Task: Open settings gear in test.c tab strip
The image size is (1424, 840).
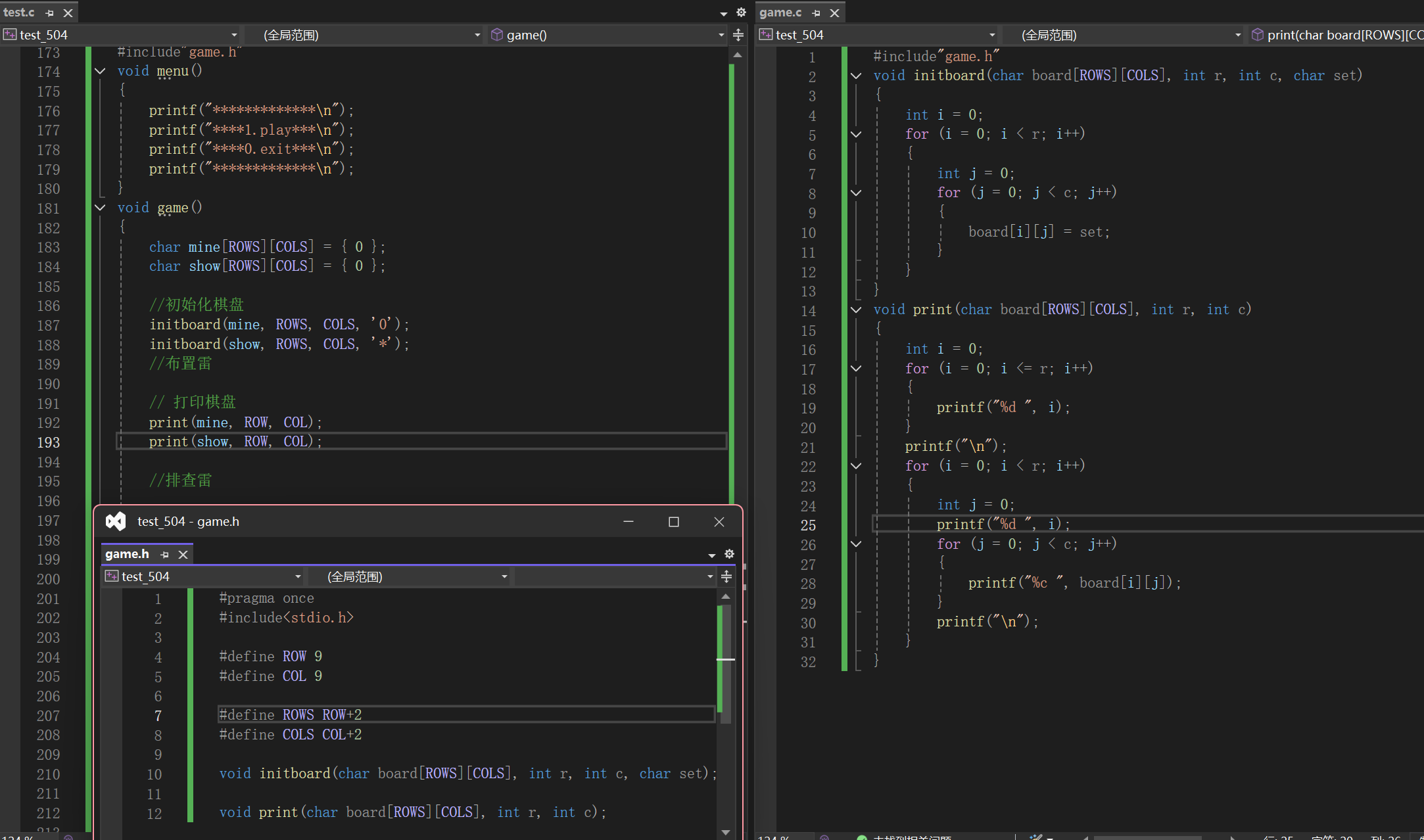Action: point(741,12)
